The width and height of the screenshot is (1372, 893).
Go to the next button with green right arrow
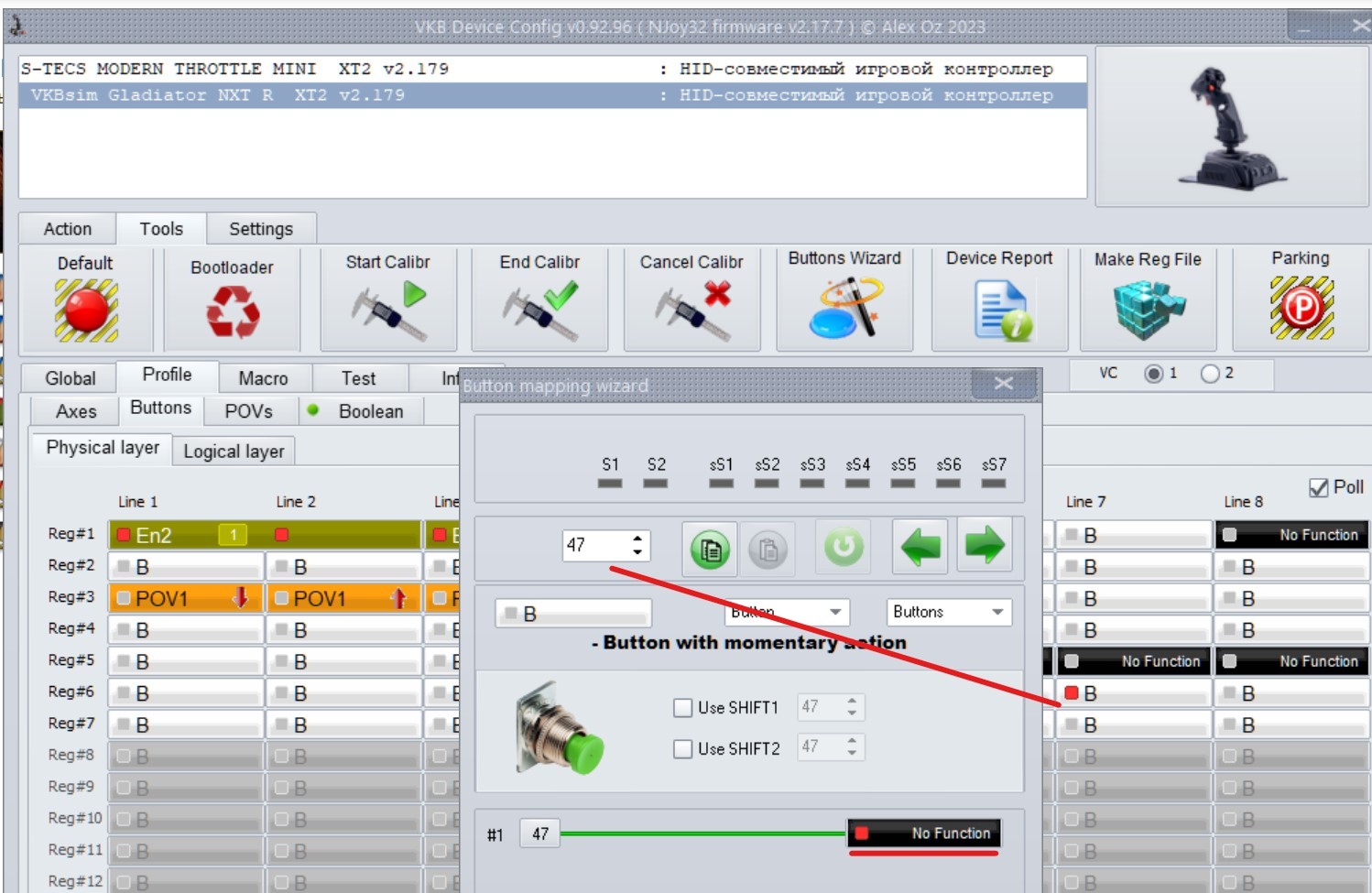[985, 547]
